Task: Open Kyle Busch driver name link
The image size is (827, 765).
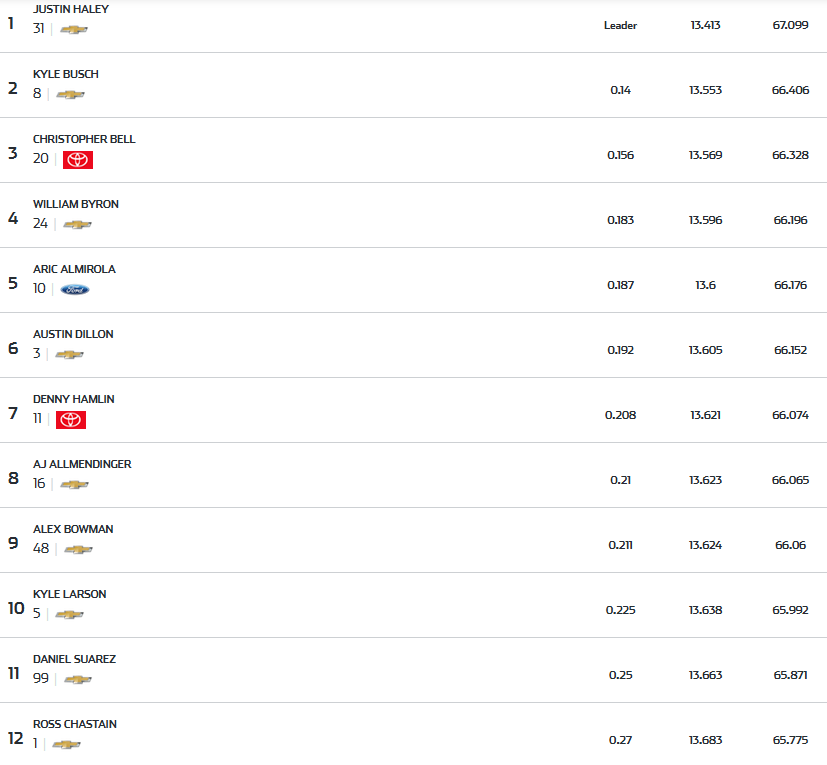Action: (x=66, y=74)
